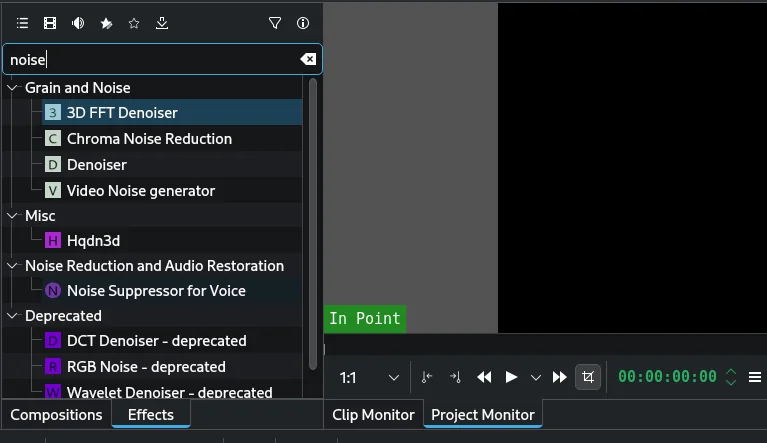Collapse the Misc category
This screenshot has width=767, height=443.
(x=12, y=216)
